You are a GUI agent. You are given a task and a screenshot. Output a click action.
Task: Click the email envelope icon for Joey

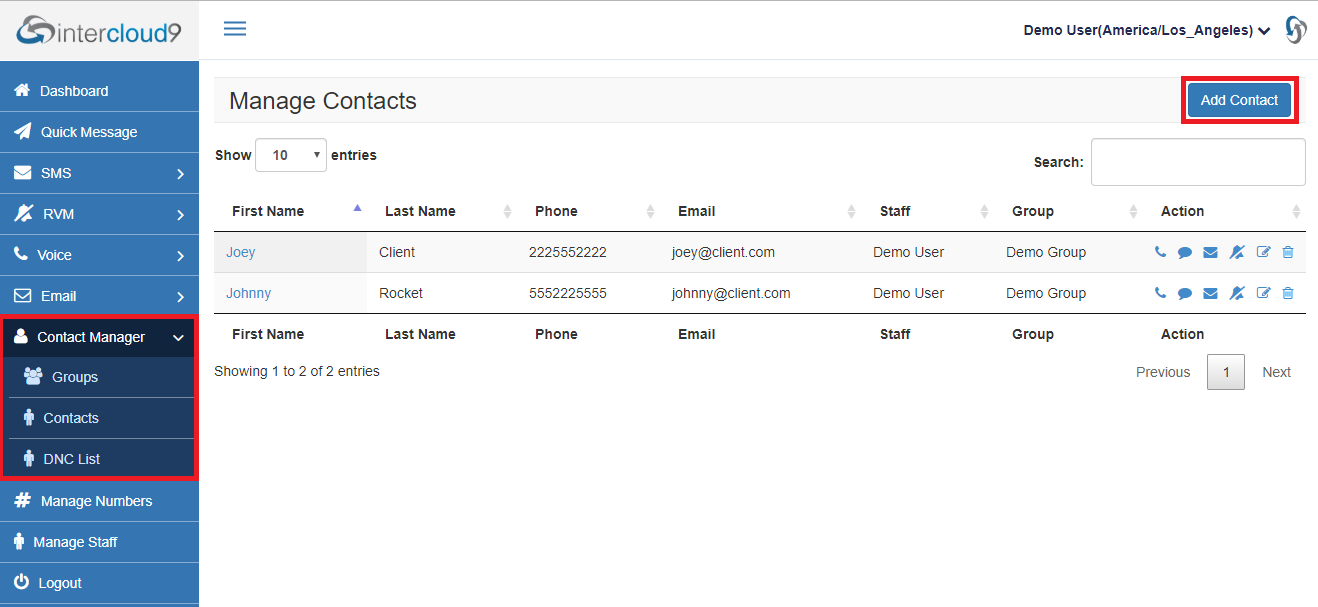click(1210, 252)
